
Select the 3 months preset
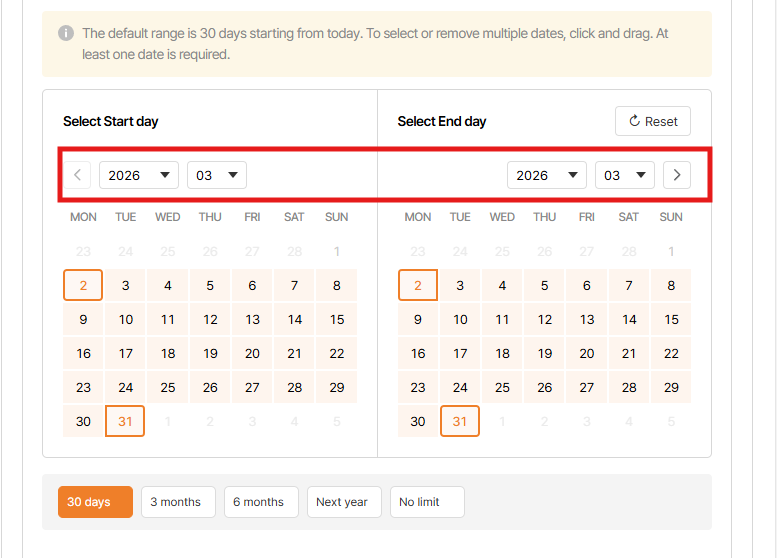tap(175, 502)
